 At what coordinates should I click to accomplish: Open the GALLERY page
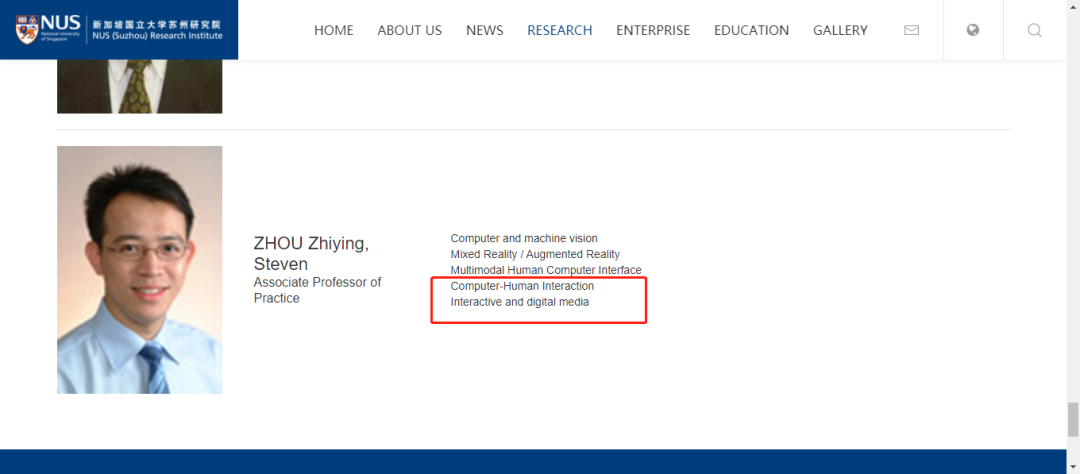click(x=840, y=30)
